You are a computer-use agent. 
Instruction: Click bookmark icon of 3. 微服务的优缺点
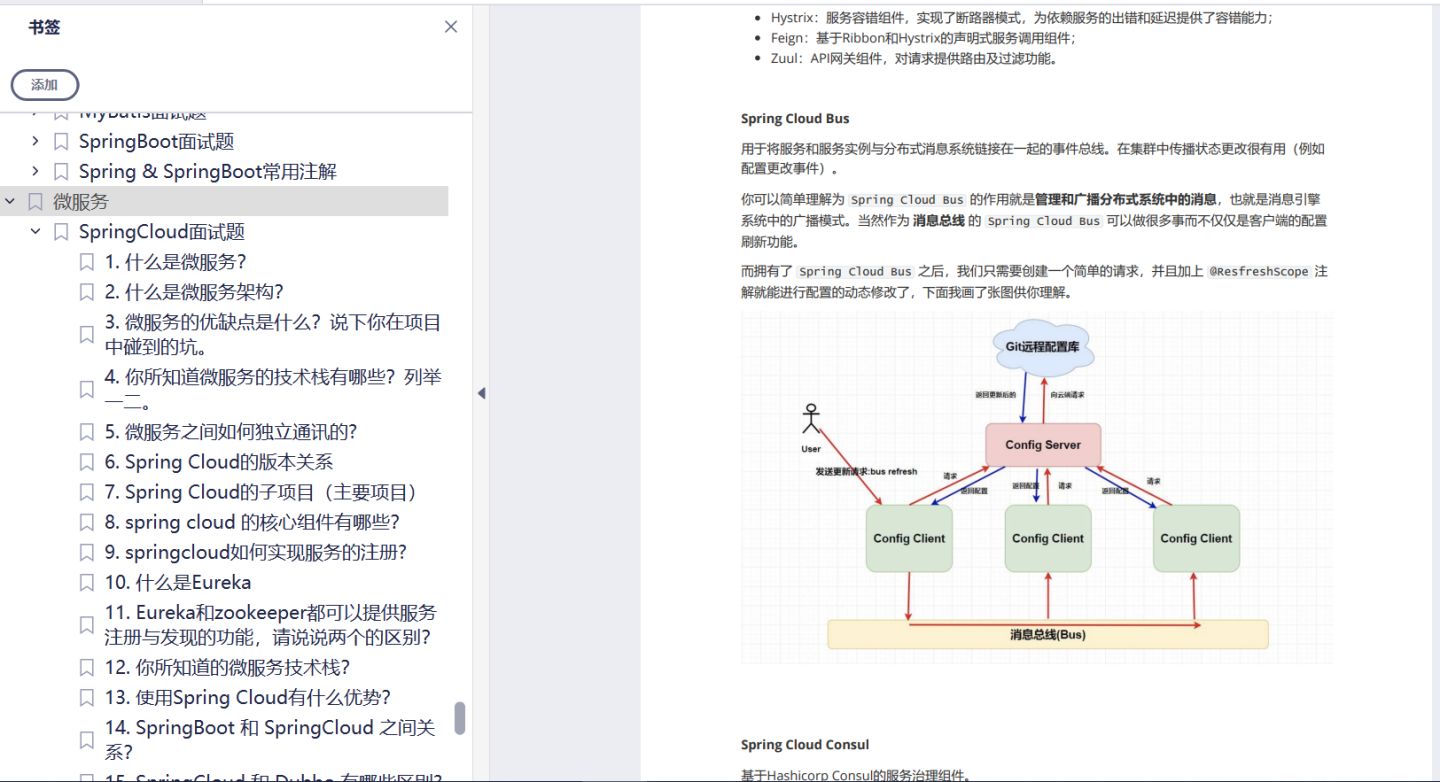coord(87,335)
